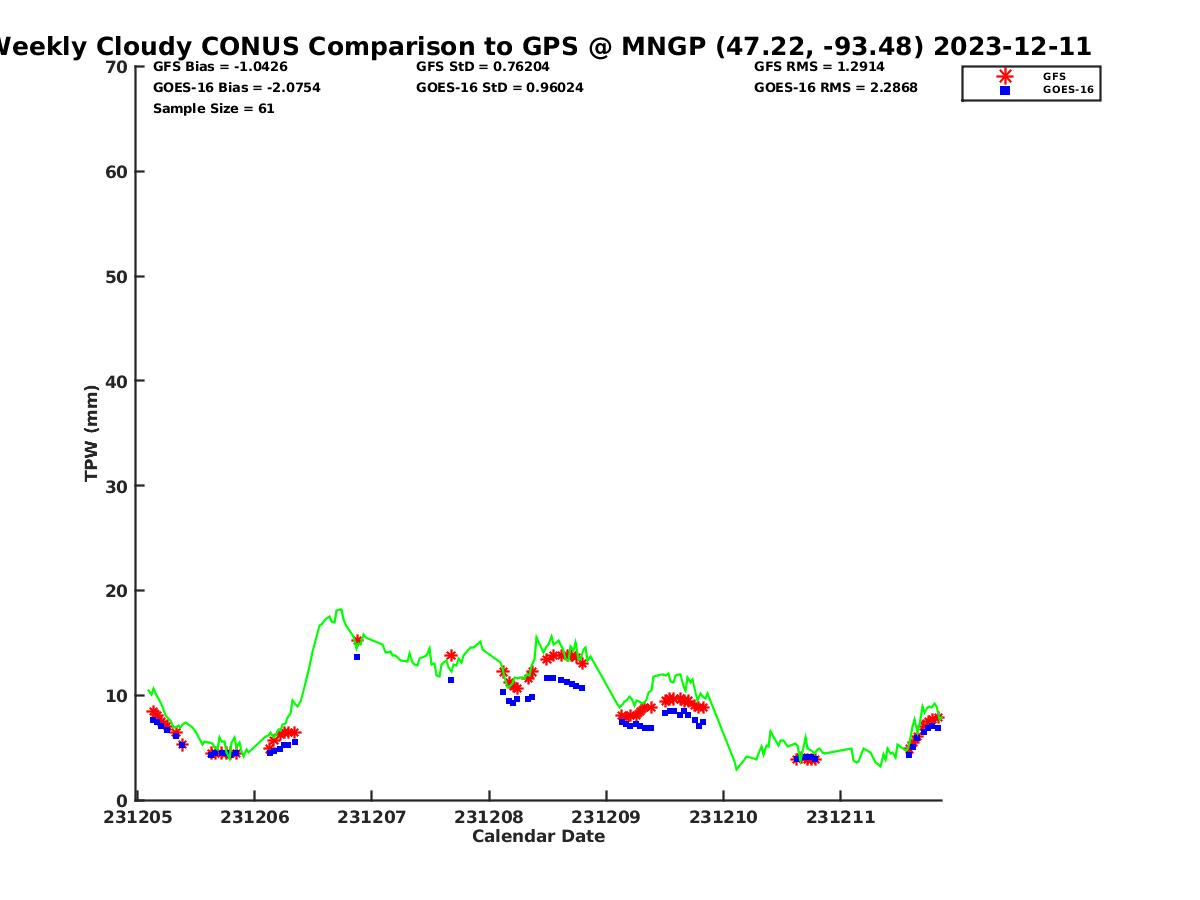1200x900 pixels.
Task: Click the 231208 x-axis tick label
Action: coord(489,817)
